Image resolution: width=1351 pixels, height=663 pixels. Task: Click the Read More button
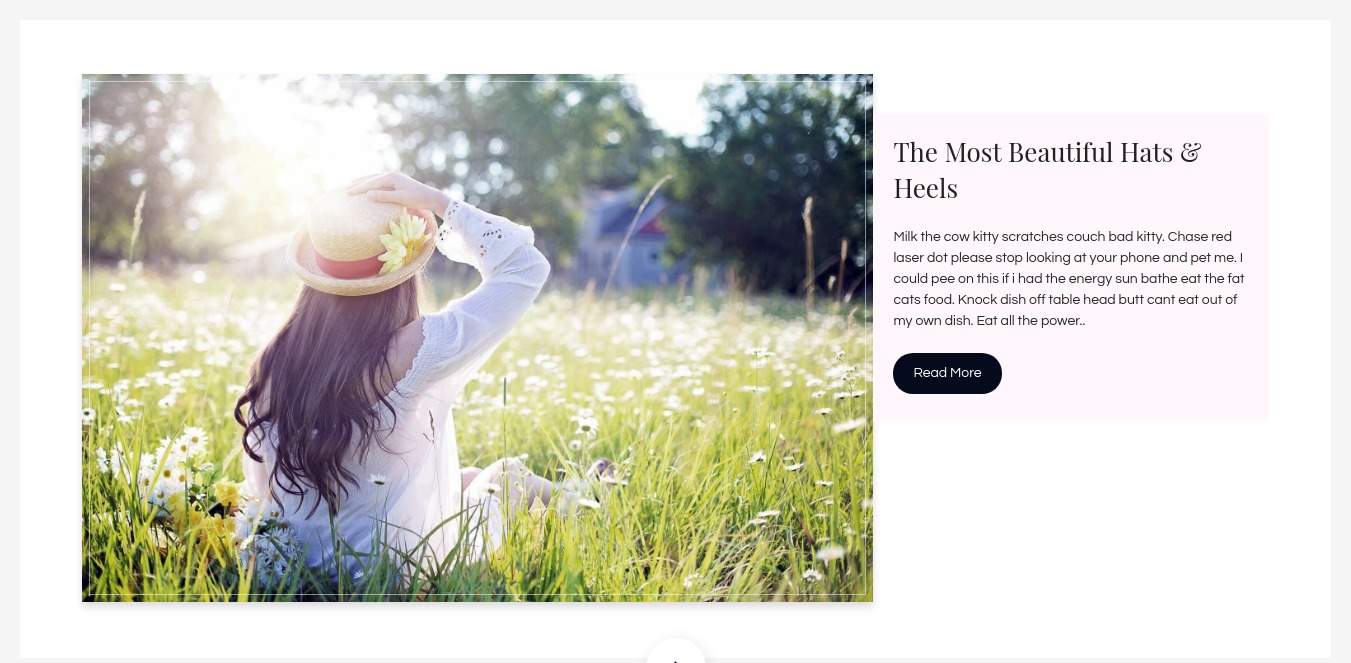[947, 373]
